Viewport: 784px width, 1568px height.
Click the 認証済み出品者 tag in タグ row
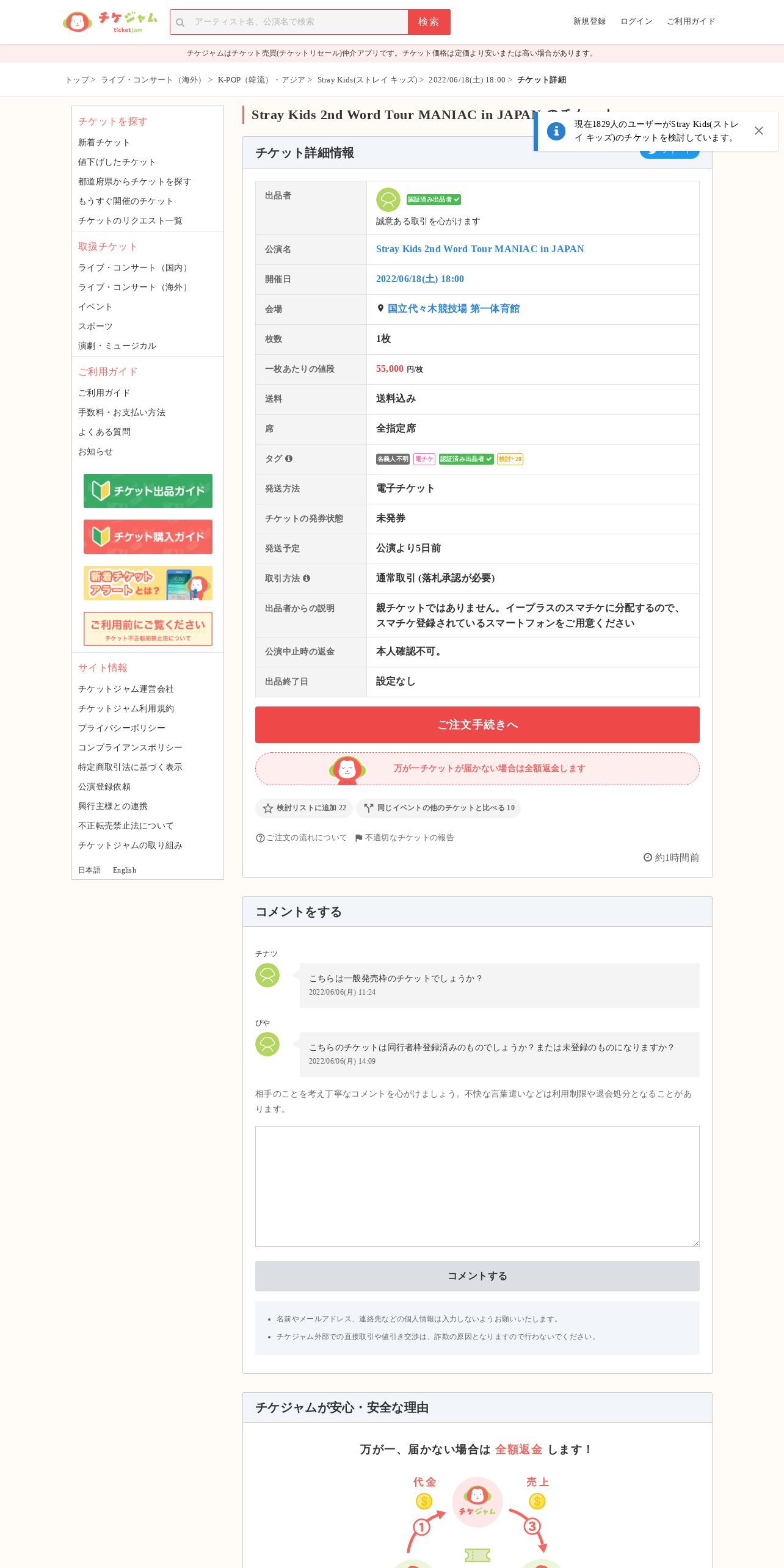click(x=466, y=459)
